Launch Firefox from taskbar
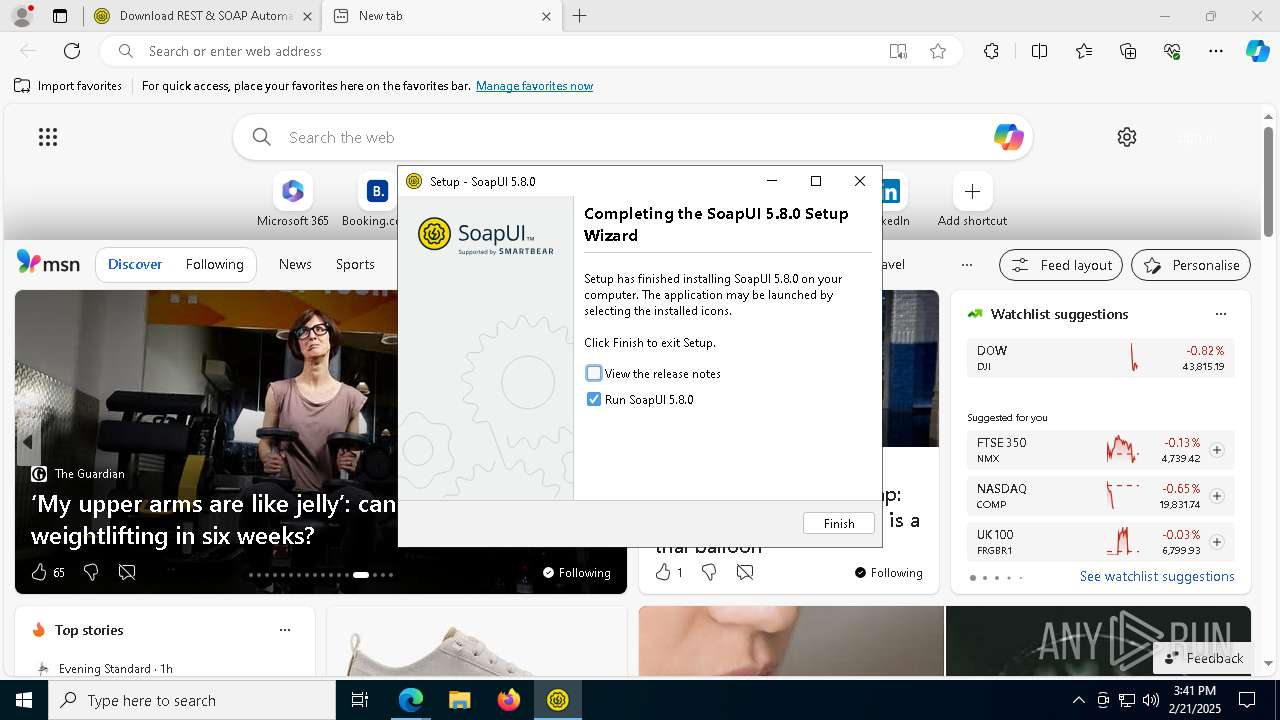 coord(508,700)
